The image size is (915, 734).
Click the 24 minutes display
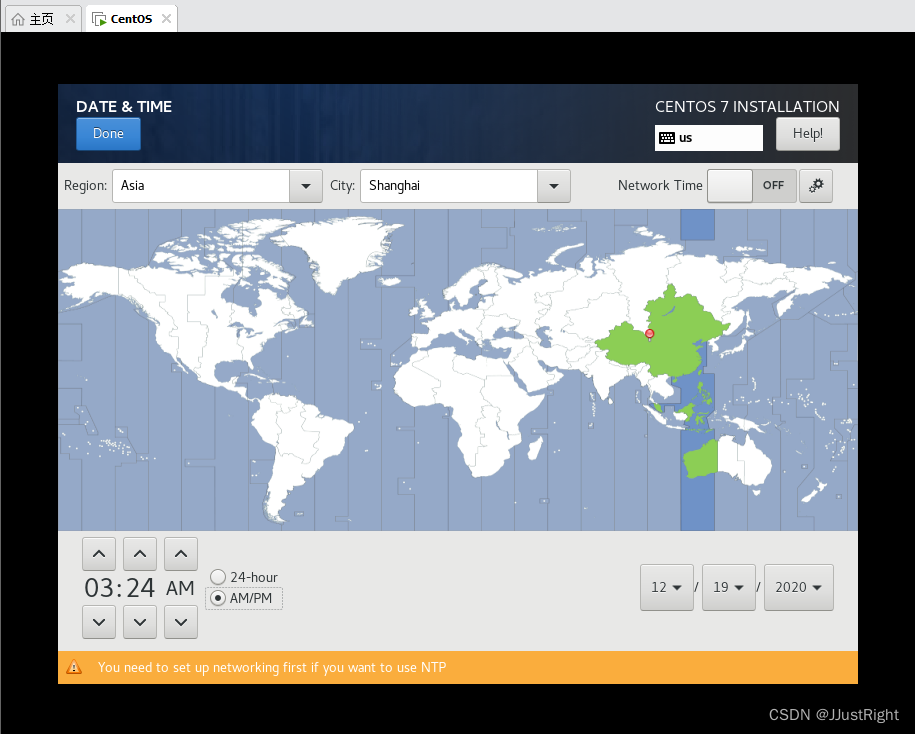click(x=141, y=588)
